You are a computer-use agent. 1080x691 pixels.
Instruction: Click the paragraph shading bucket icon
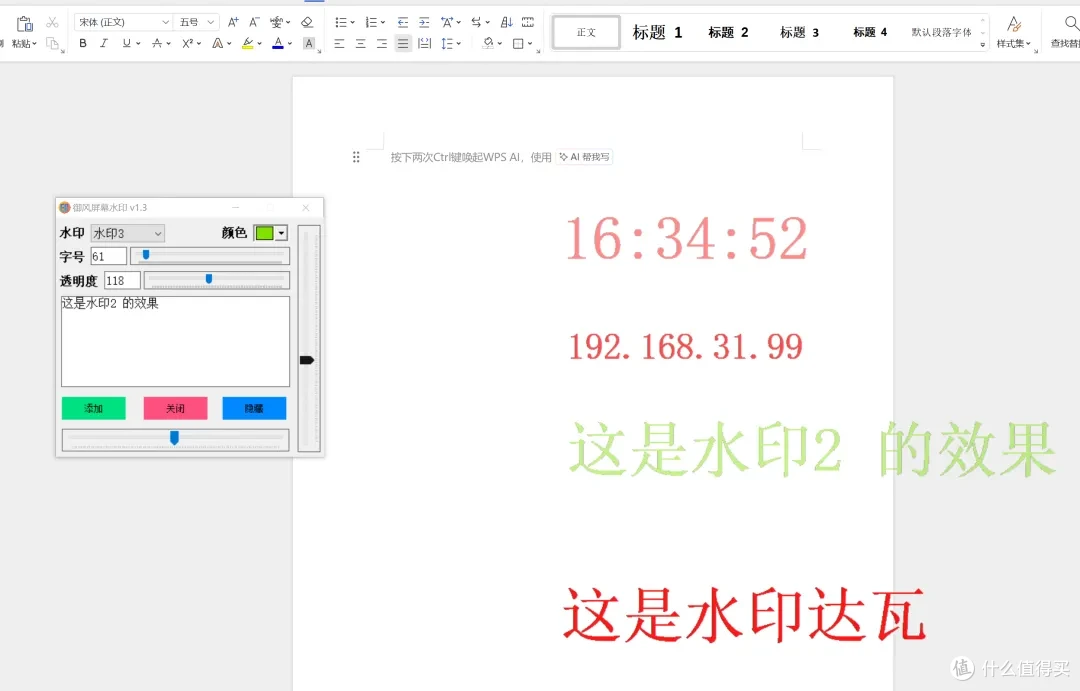488,43
